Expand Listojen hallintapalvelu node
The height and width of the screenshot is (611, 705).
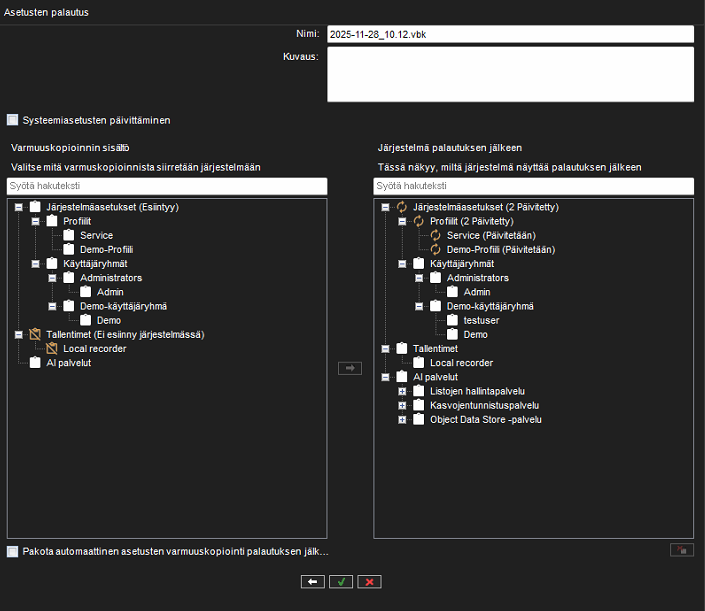(402, 391)
